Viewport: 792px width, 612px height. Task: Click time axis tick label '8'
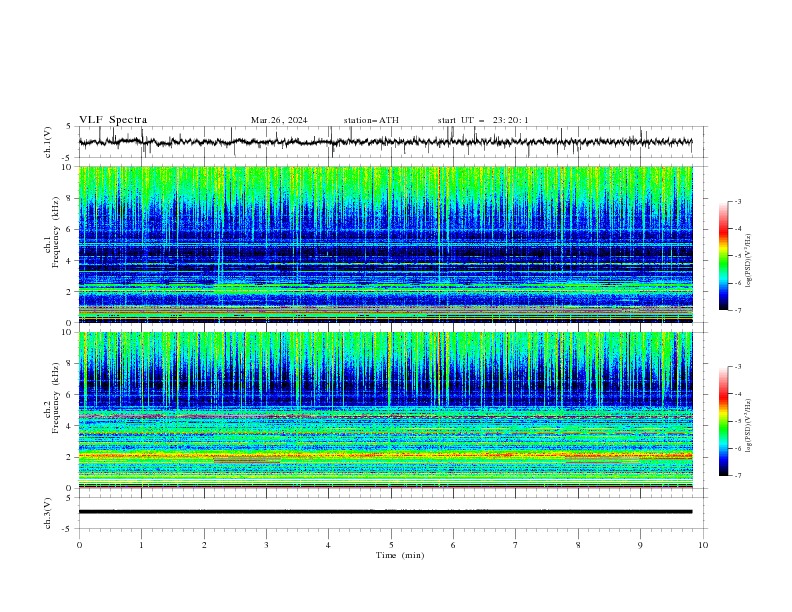pyautogui.click(x=578, y=545)
